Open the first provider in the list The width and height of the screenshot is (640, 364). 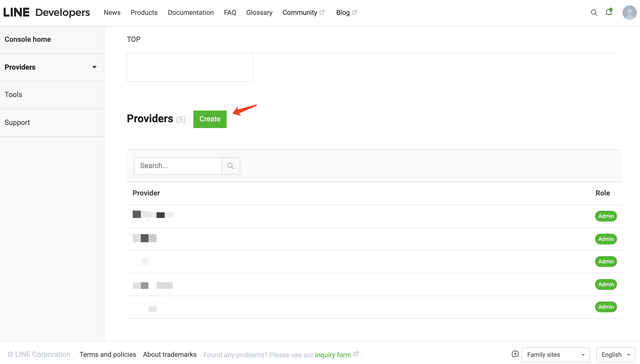click(152, 215)
